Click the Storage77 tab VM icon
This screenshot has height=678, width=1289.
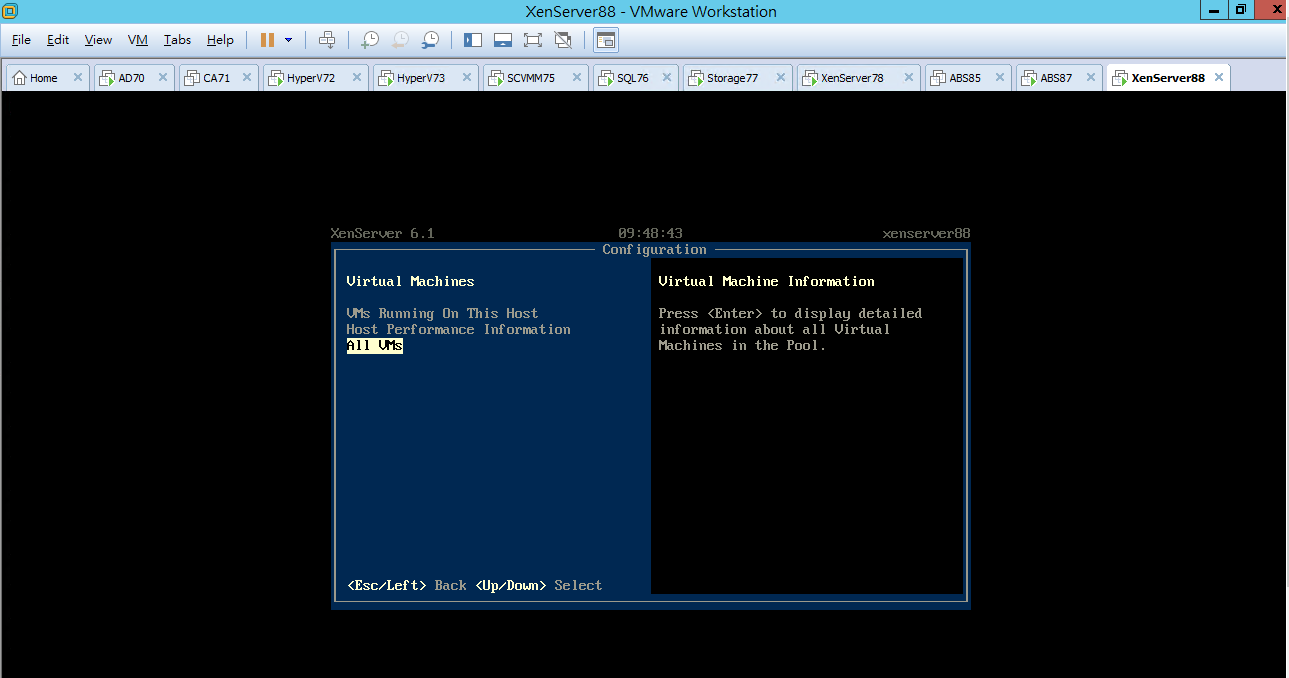coord(696,78)
